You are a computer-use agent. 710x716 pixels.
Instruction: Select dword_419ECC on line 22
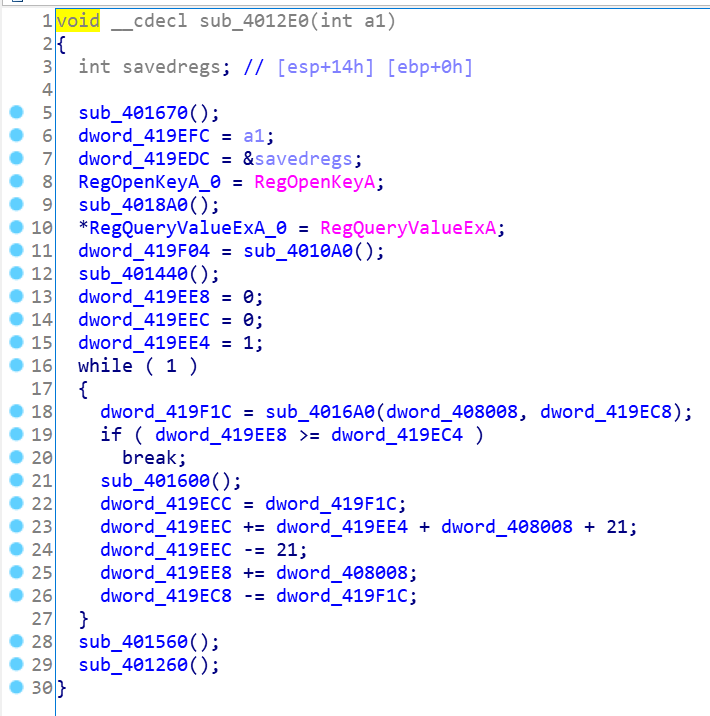point(166,504)
